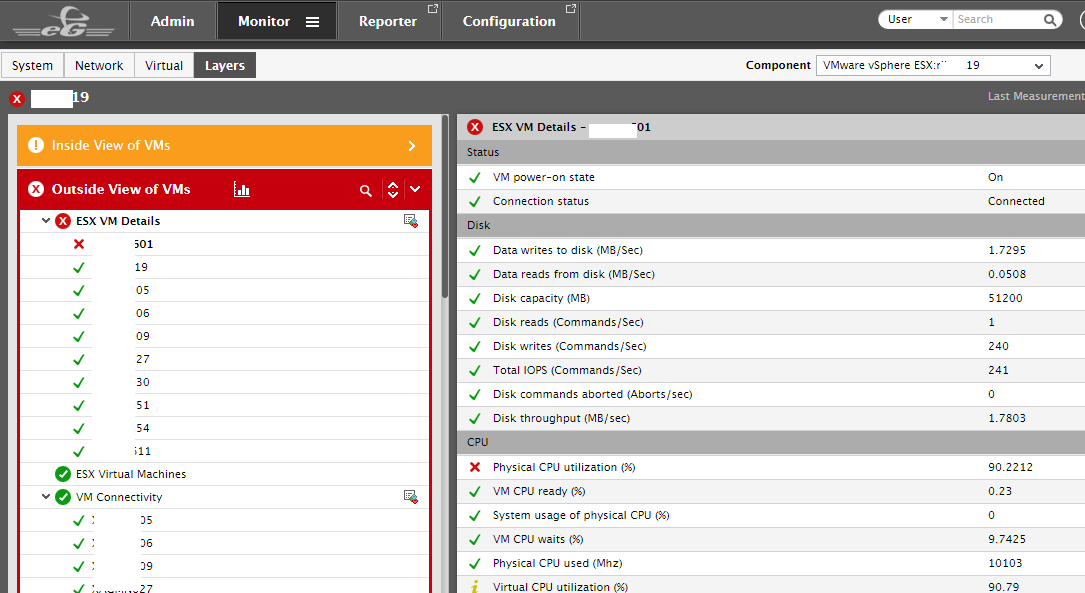Expand Inside View of VMs chevron
1085x593 pixels.
pos(412,146)
